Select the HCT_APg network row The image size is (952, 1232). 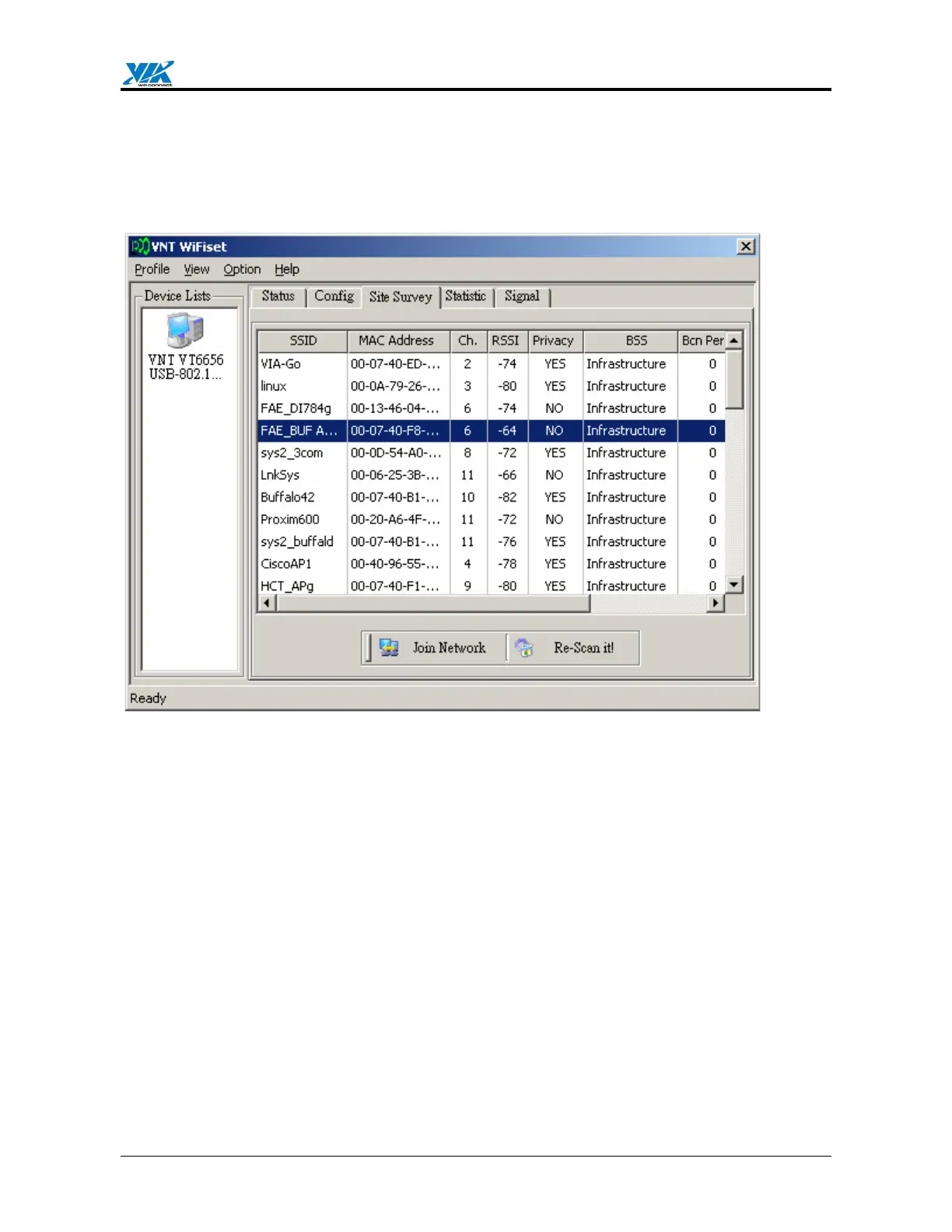[492, 585]
